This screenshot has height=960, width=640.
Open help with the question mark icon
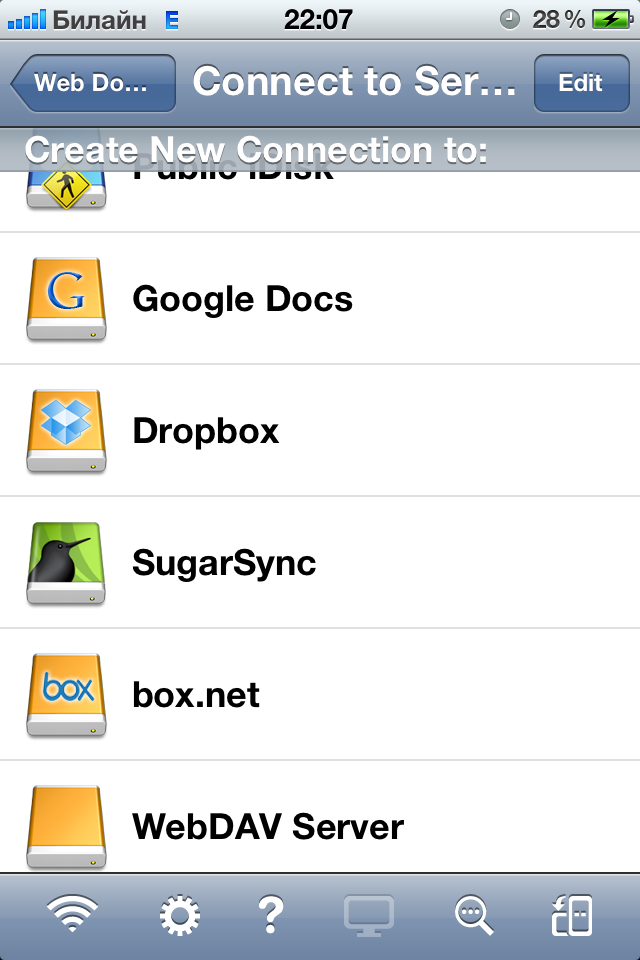(271, 915)
